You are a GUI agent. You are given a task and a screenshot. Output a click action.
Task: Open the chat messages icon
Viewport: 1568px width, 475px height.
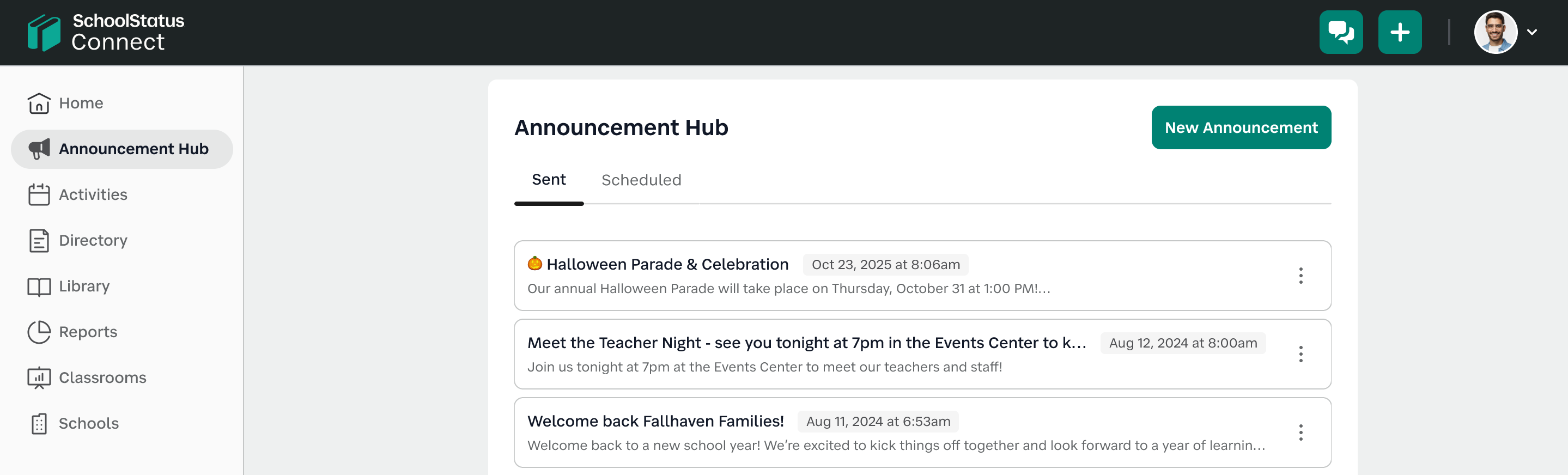pos(1340,32)
